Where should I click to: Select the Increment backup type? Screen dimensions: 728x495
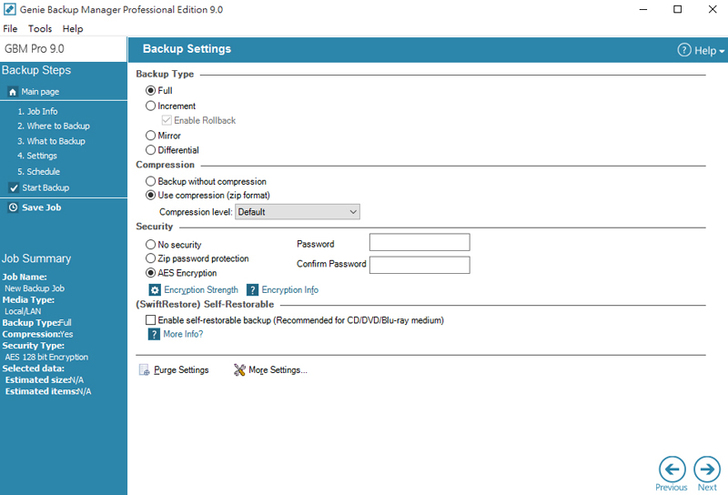click(x=151, y=106)
